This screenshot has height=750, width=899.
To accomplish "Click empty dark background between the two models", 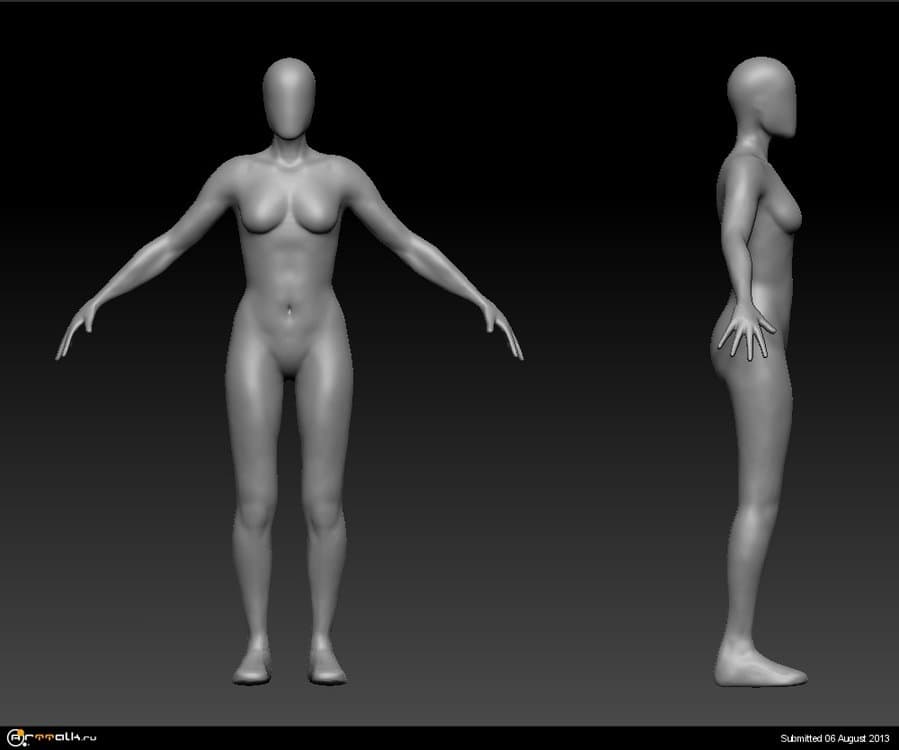I will pyautogui.click(x=600, y=400).
